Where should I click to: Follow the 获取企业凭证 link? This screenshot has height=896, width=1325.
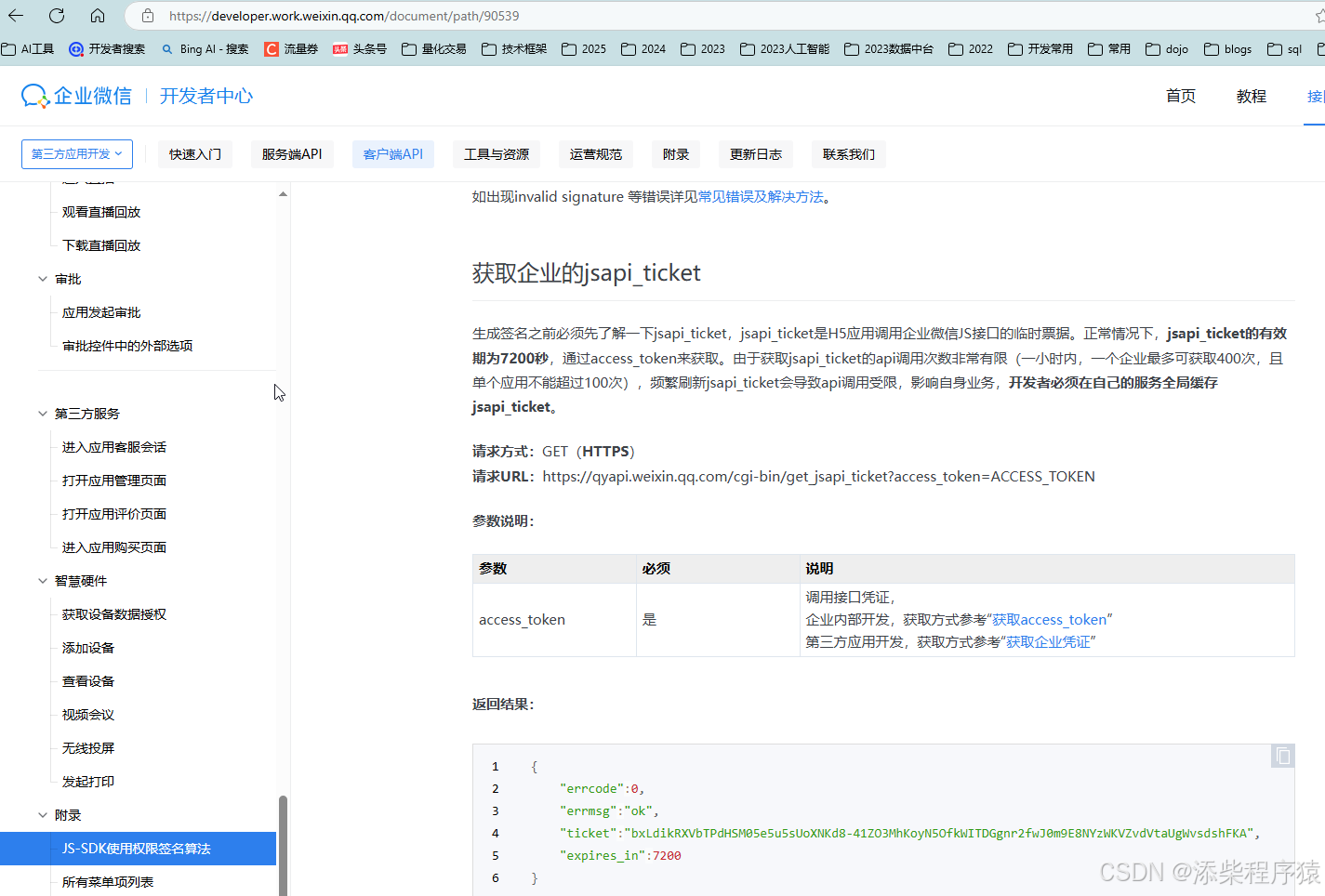click(1048, 641)
